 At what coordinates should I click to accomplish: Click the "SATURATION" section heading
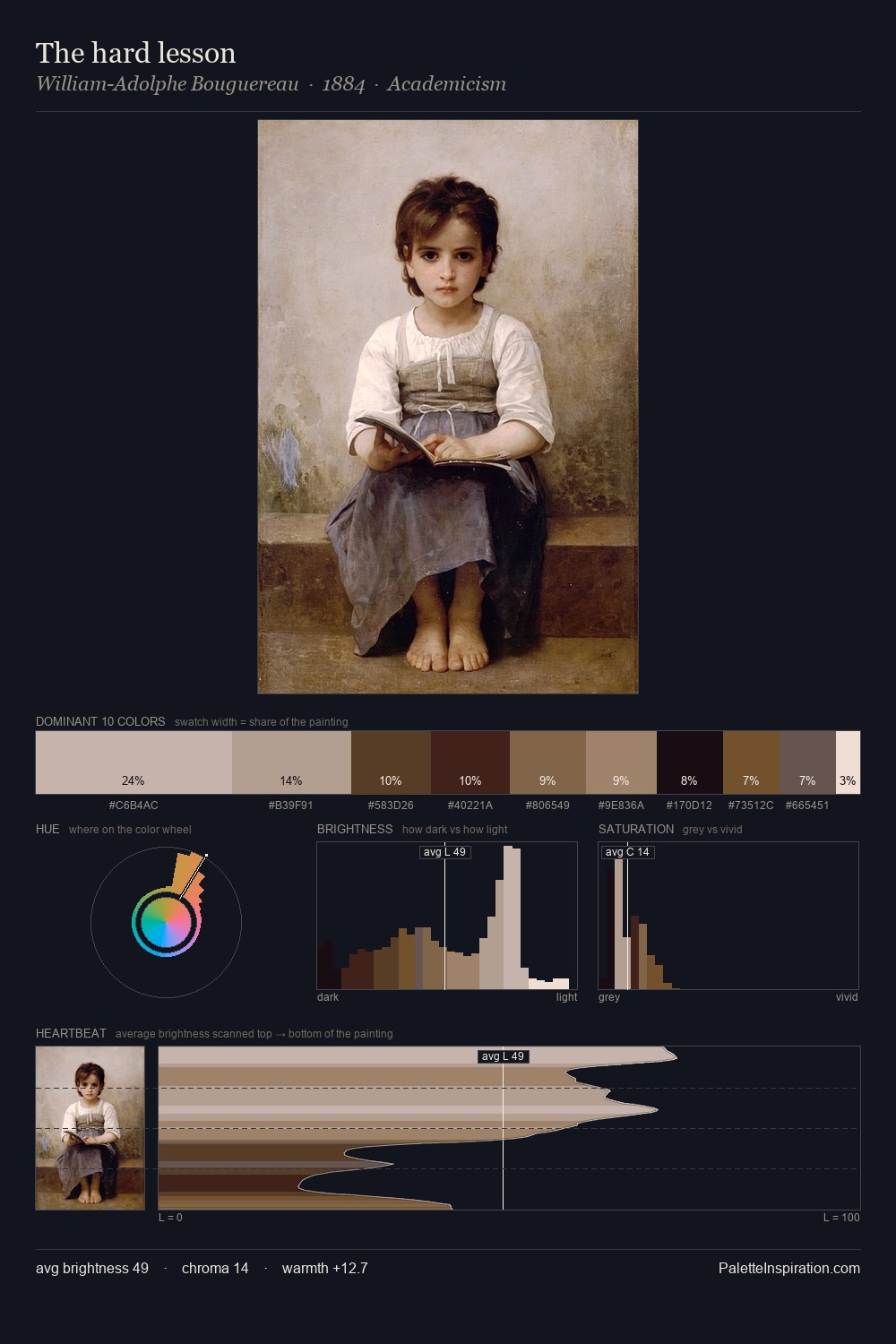(x=636, y=829)
